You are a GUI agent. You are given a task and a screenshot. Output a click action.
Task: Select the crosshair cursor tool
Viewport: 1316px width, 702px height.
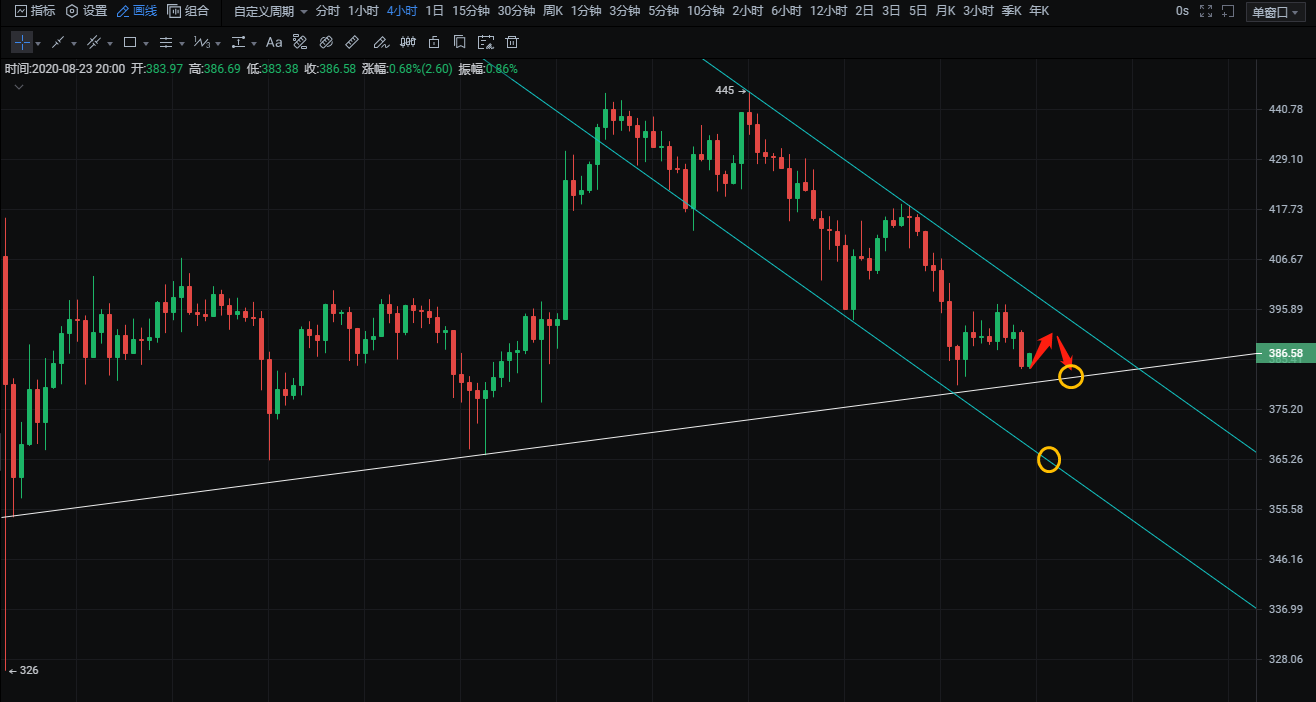[x=22, y=43]
